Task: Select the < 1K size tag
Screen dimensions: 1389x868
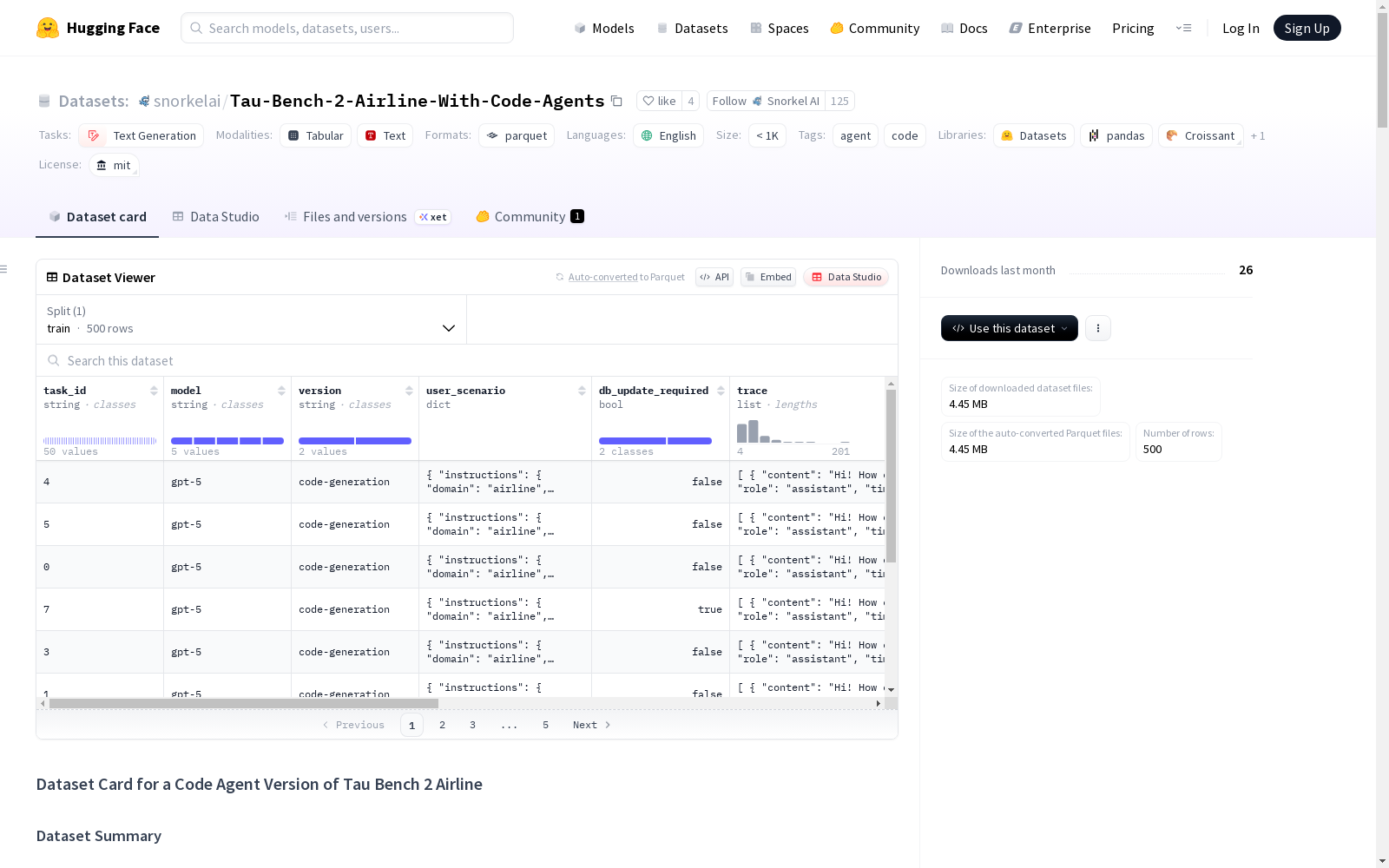Action: [x=767, y=135]
